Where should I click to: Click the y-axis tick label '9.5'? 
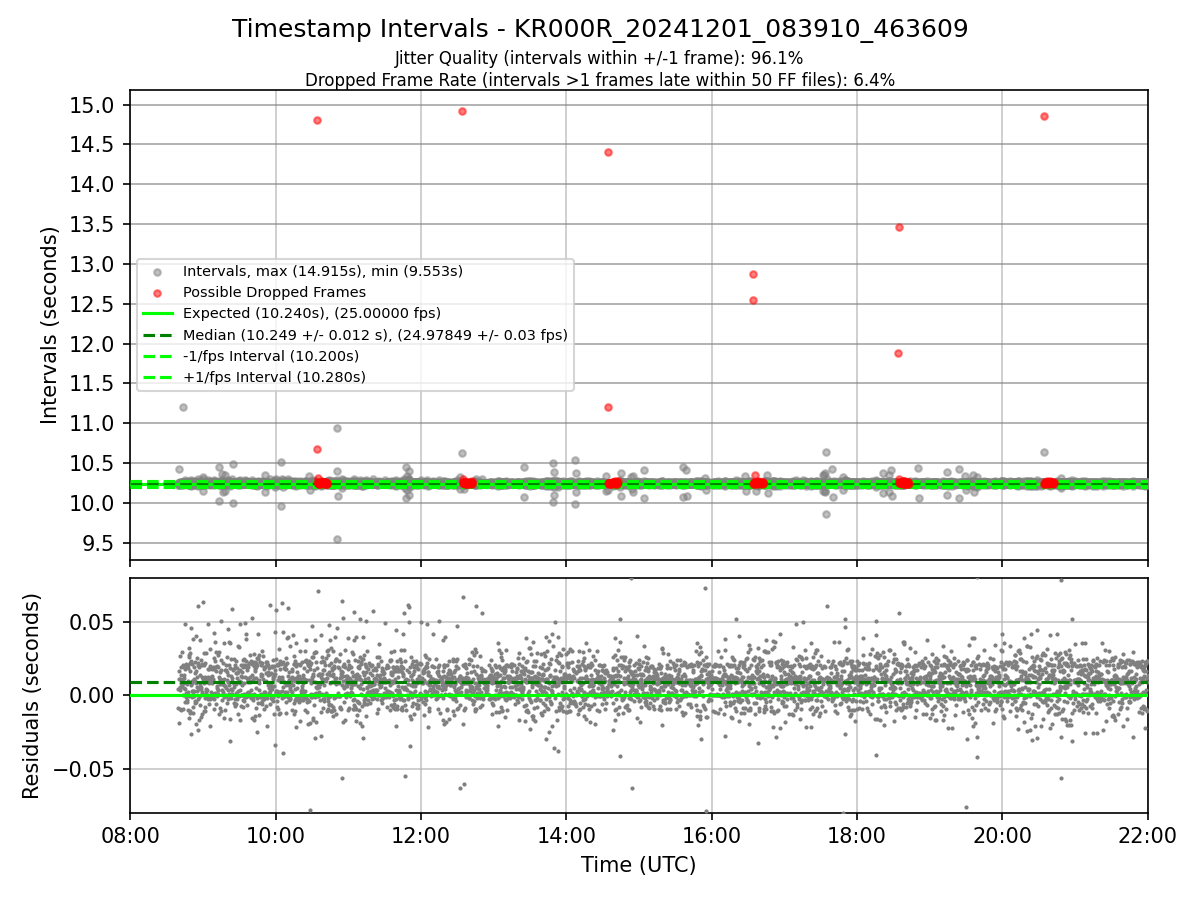pos(99,543)
